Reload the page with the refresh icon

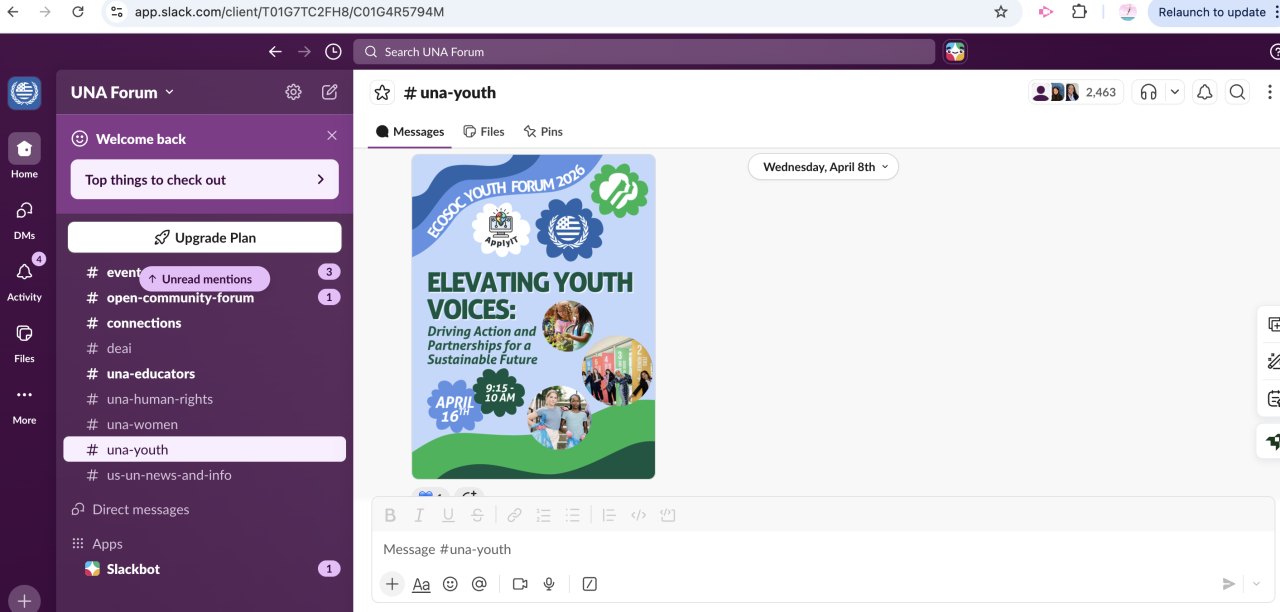[x=78, y=12]
